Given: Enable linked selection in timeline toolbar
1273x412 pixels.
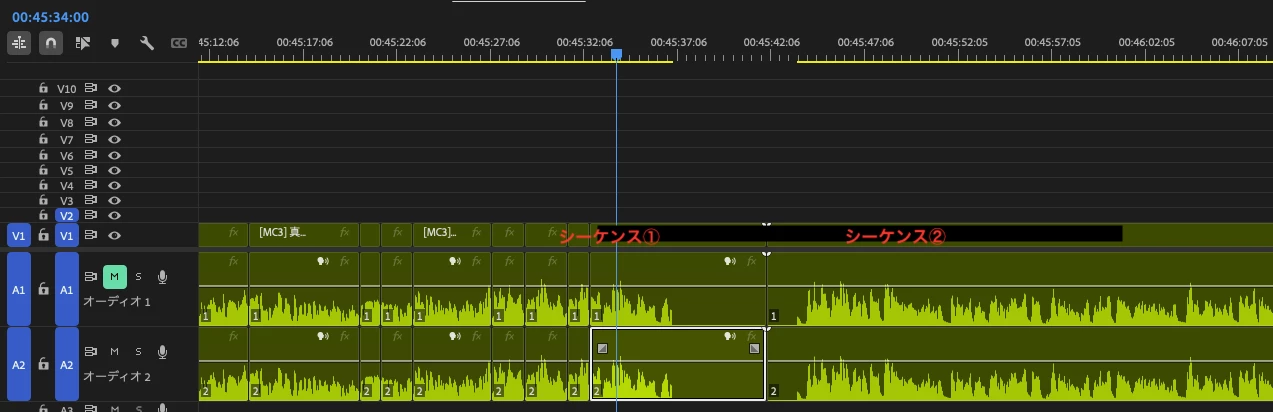Looking at the screenshot, I should tap(82, 43).
